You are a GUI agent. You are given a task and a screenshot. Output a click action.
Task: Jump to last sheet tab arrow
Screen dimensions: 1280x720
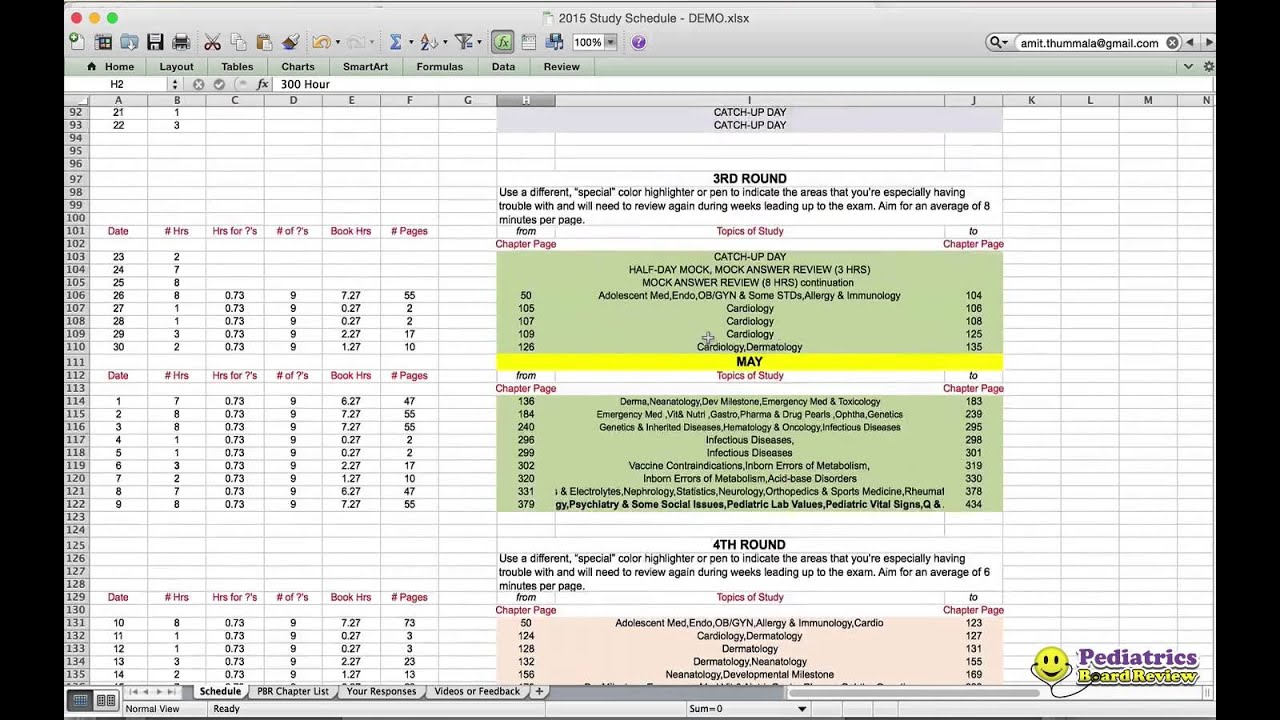coord(171,691)
